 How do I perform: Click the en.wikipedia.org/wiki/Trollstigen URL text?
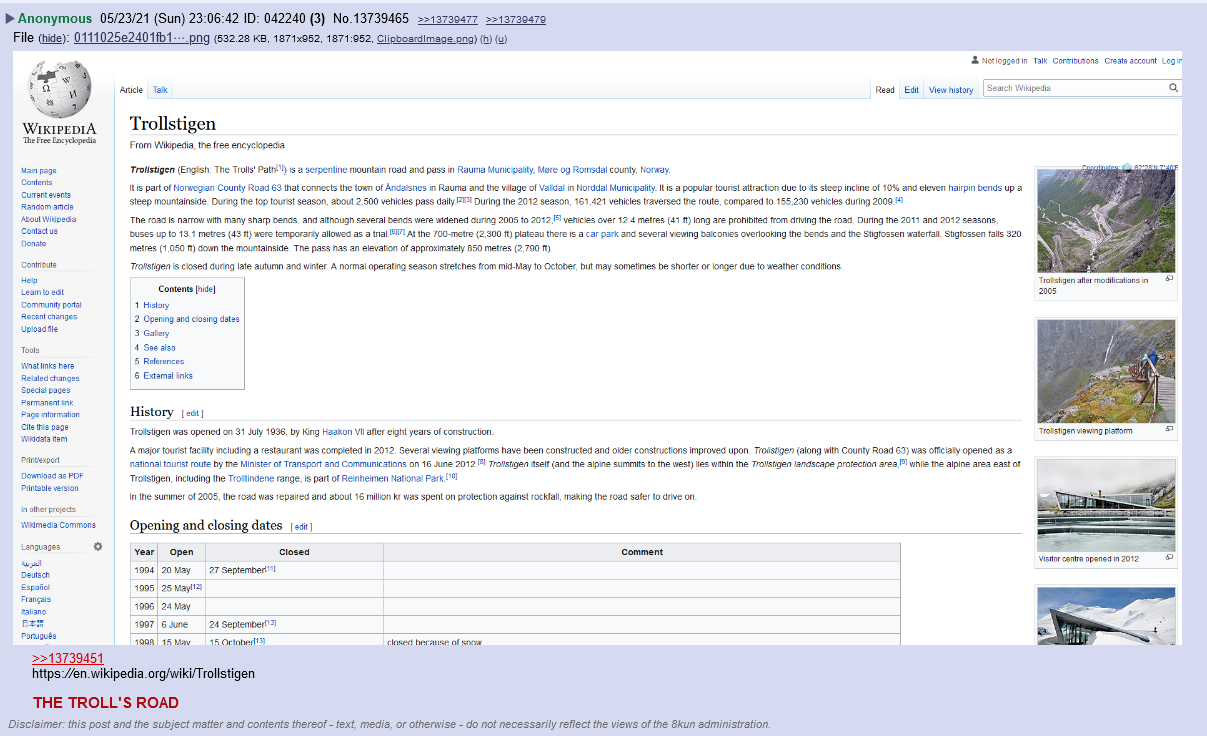pos(143,674)
